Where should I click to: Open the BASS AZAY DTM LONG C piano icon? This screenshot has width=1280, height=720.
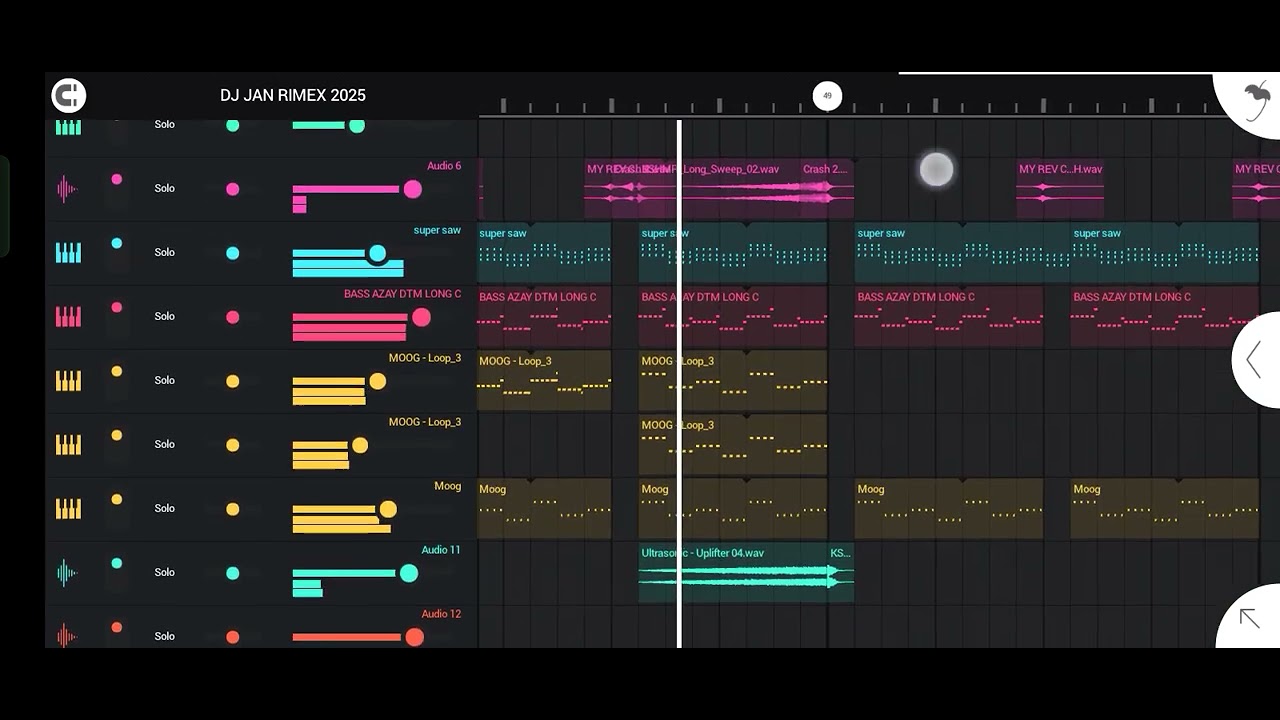point(68,316)
